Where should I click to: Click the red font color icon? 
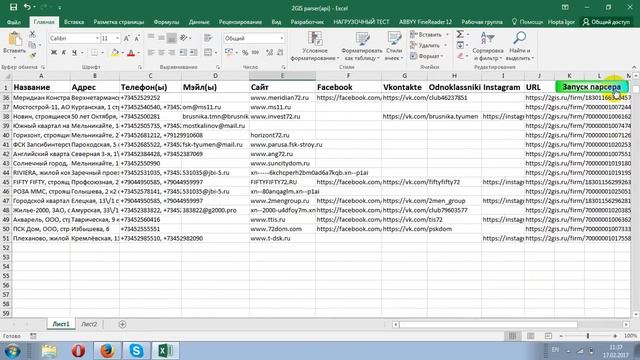coord(131,52)
